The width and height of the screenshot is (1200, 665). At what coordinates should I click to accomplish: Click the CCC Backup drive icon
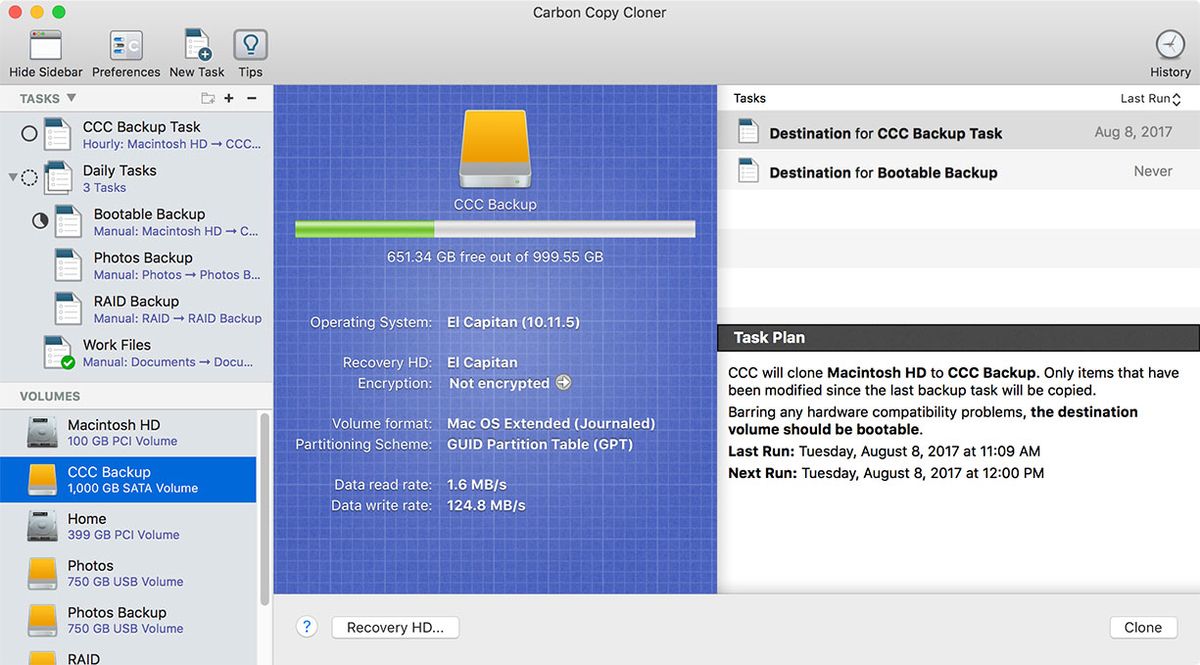[494, 150]
